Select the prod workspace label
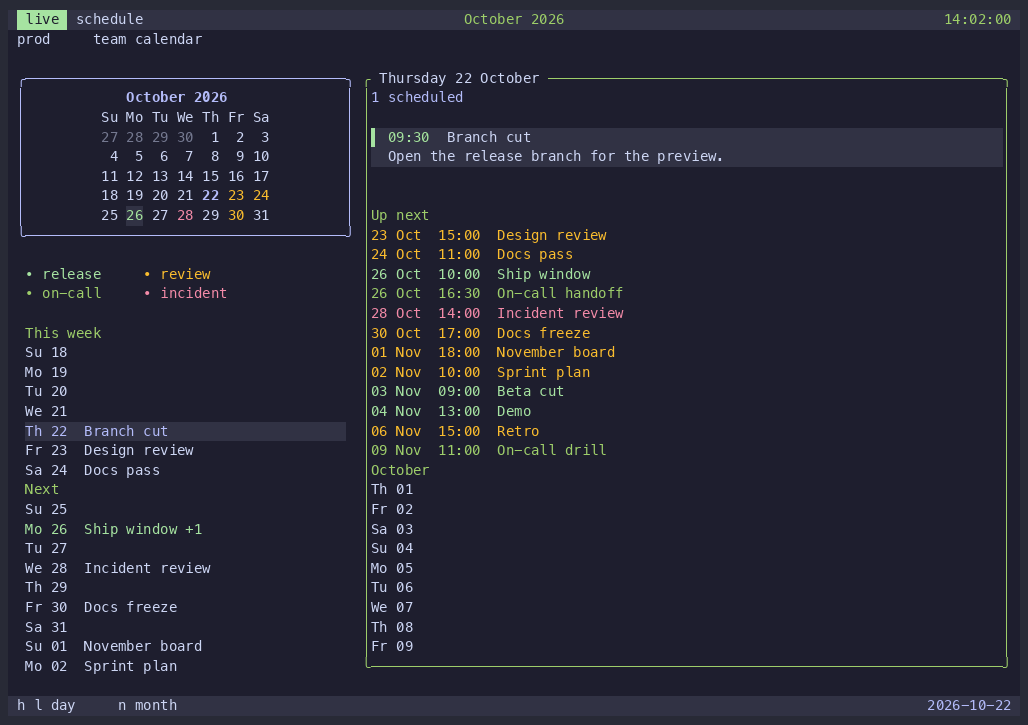 point(33,39)
